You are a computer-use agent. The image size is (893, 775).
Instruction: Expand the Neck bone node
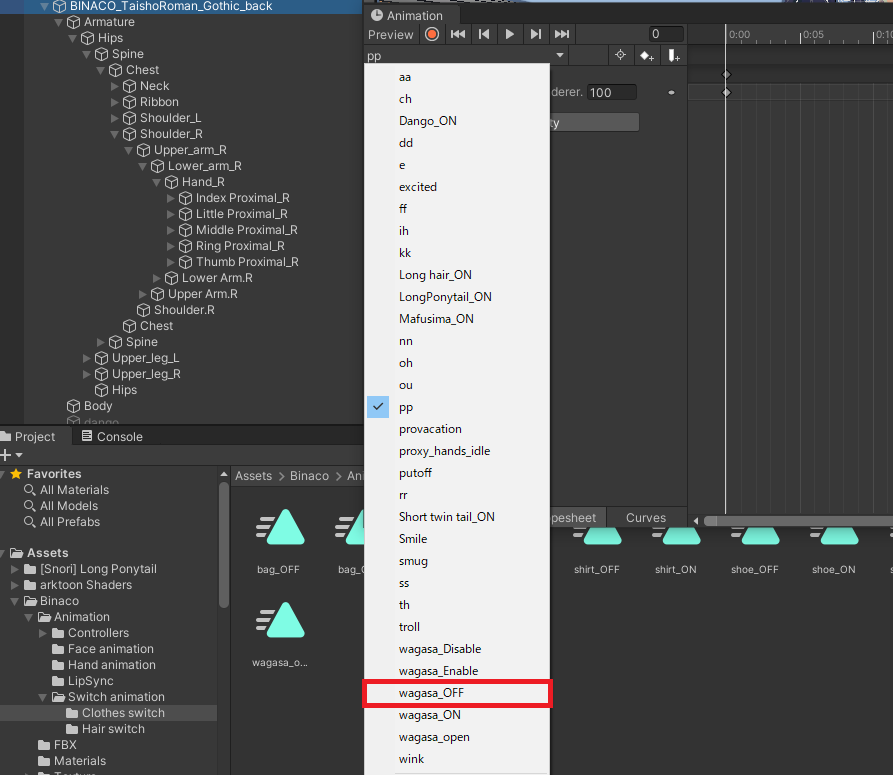click(114, 86)
